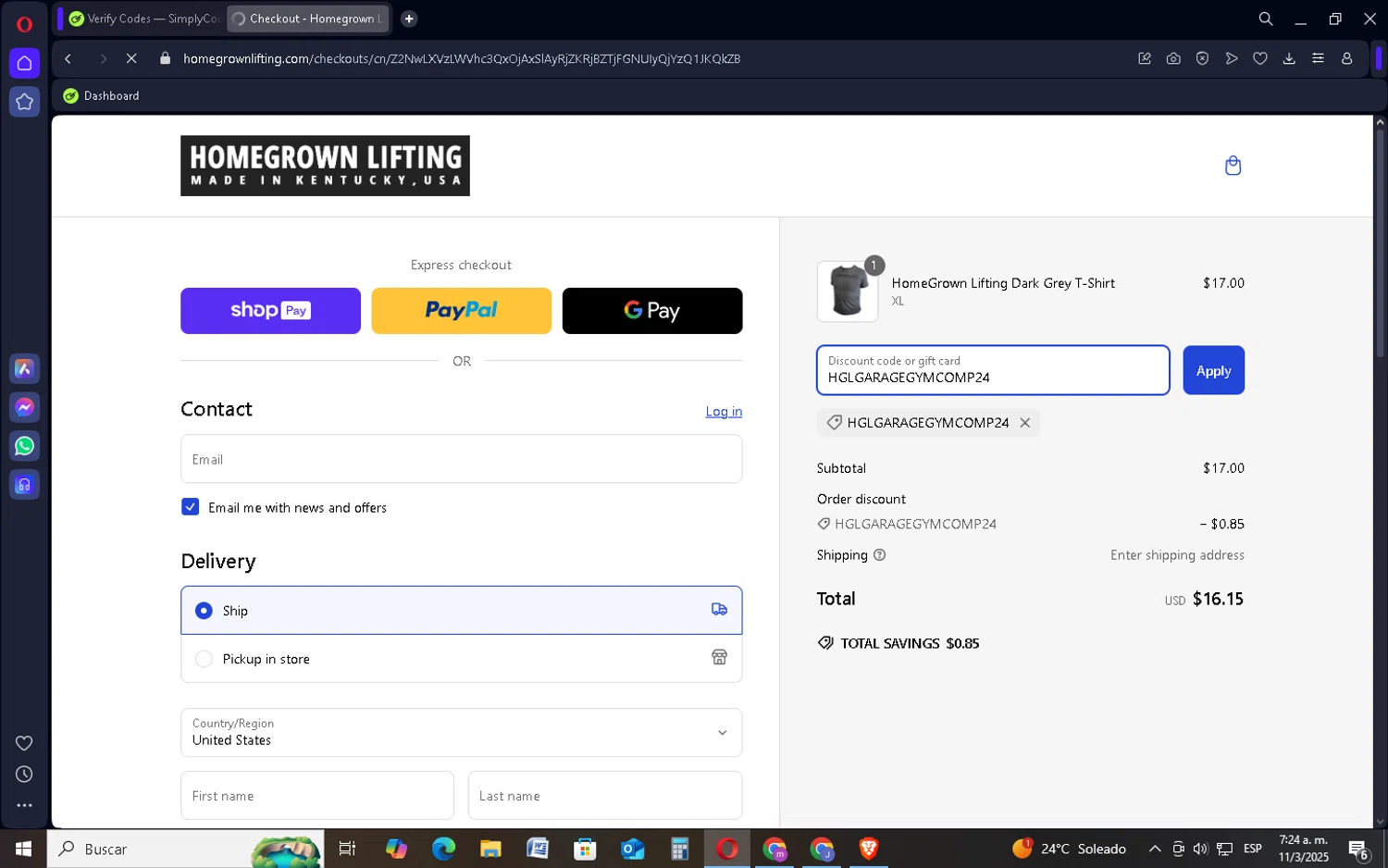Open Word from taskbar

tap(538, 849)
